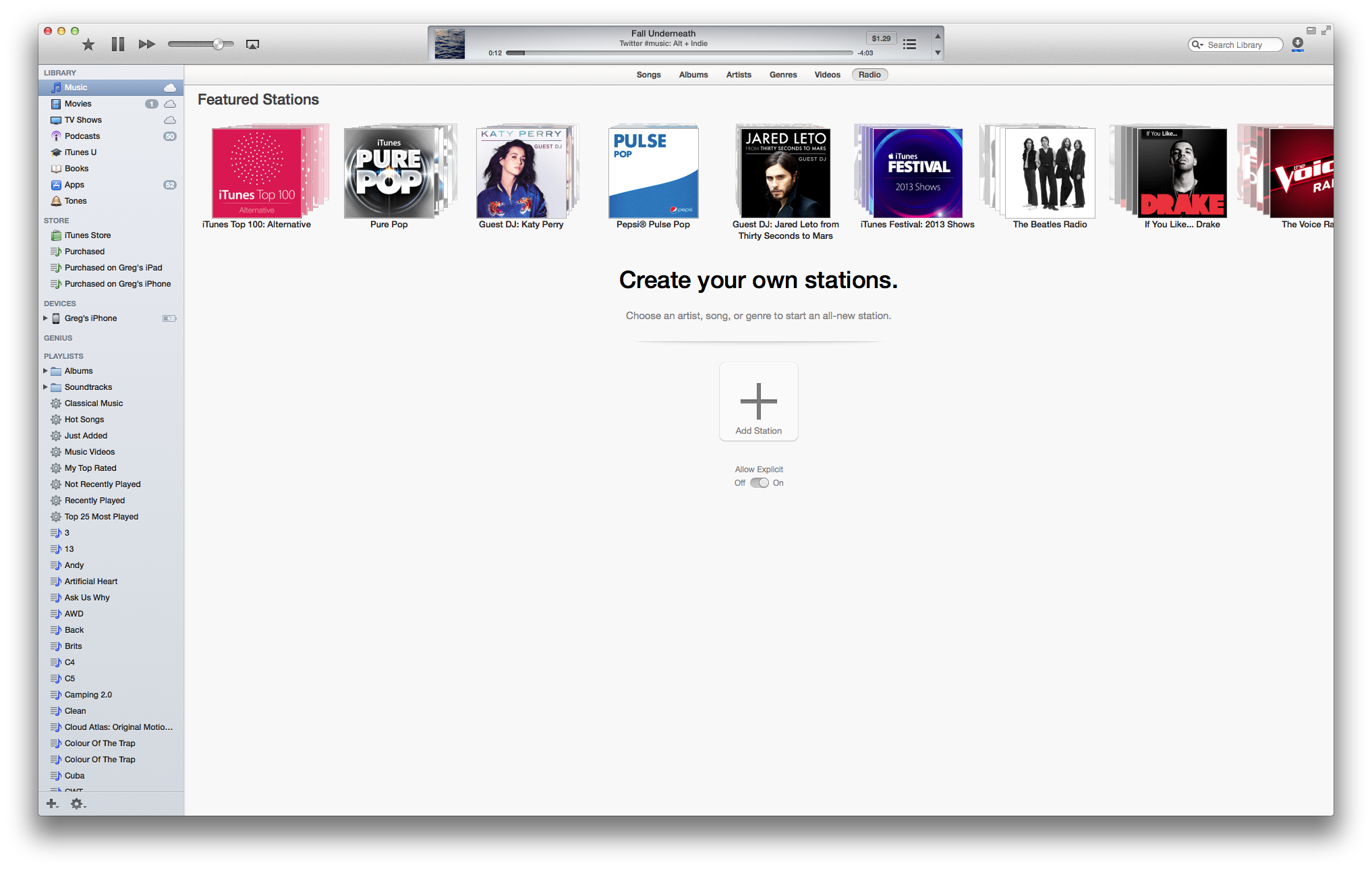Open AirPlay output selector
This screenshot has width=1372, height=869.
(252, 45)
